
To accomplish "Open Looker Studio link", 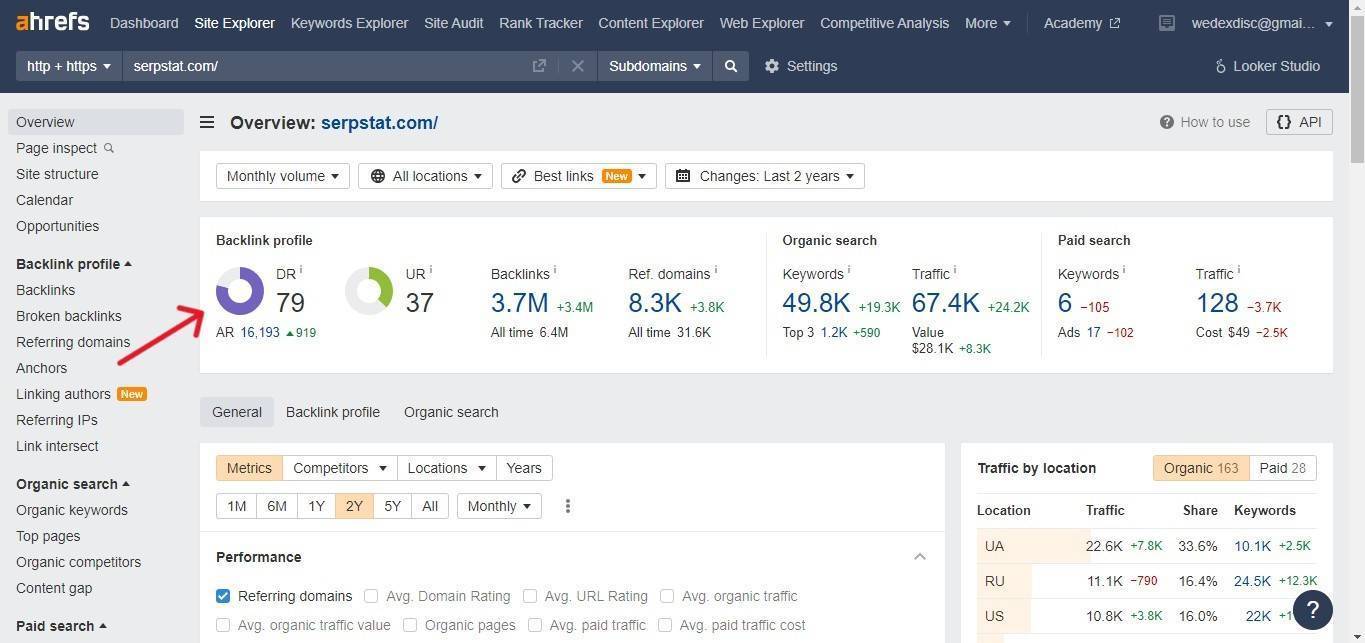I will [x=1267, y=66].
